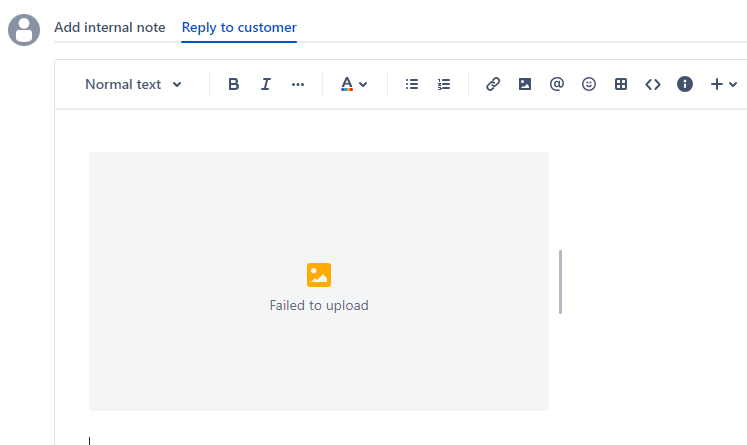The width and height of the screenshot is (747, 445).
Task: Toggle bold formatting
Action: [233, 84]
